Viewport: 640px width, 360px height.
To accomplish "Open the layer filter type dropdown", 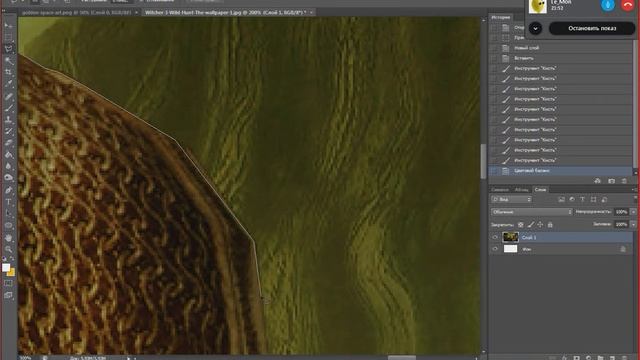I will pos(512,199).
